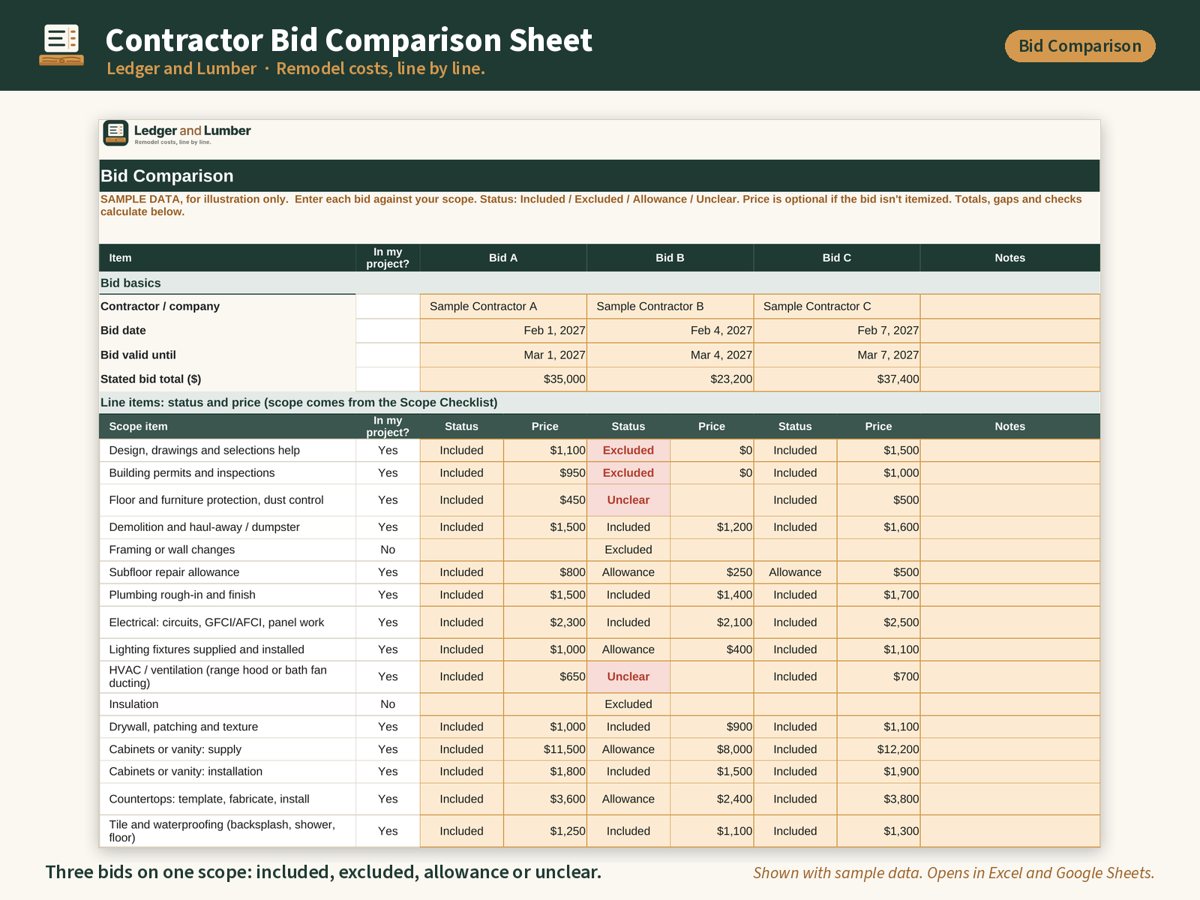Click the $900 drywall price under Bid B
Image resolution: width=1200 pixels, height=900 pixels.
point(712,727)
